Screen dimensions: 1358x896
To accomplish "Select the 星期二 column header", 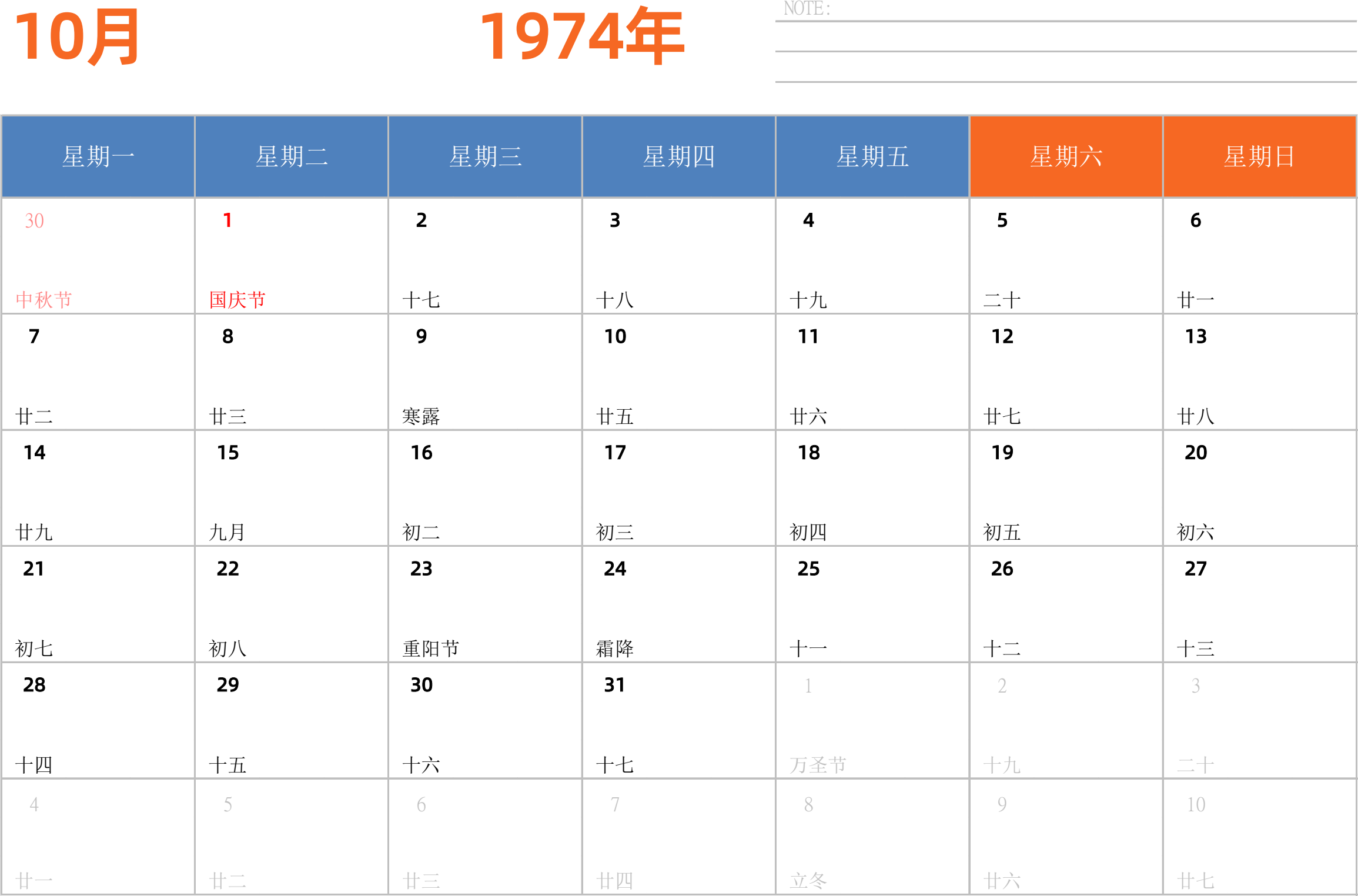I will (x=292, y=156).
